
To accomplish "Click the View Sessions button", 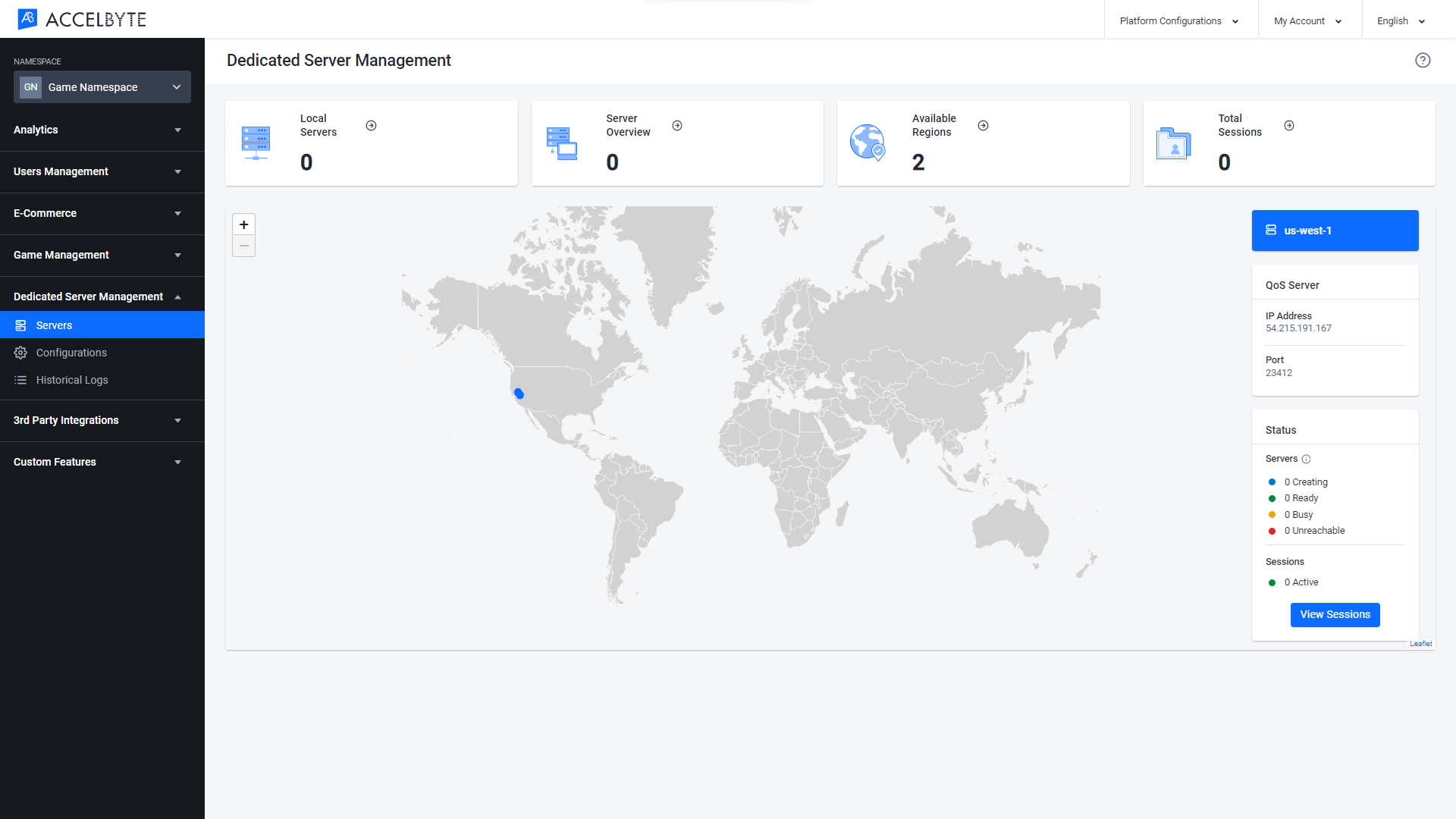I will [x=1335, y=615].
